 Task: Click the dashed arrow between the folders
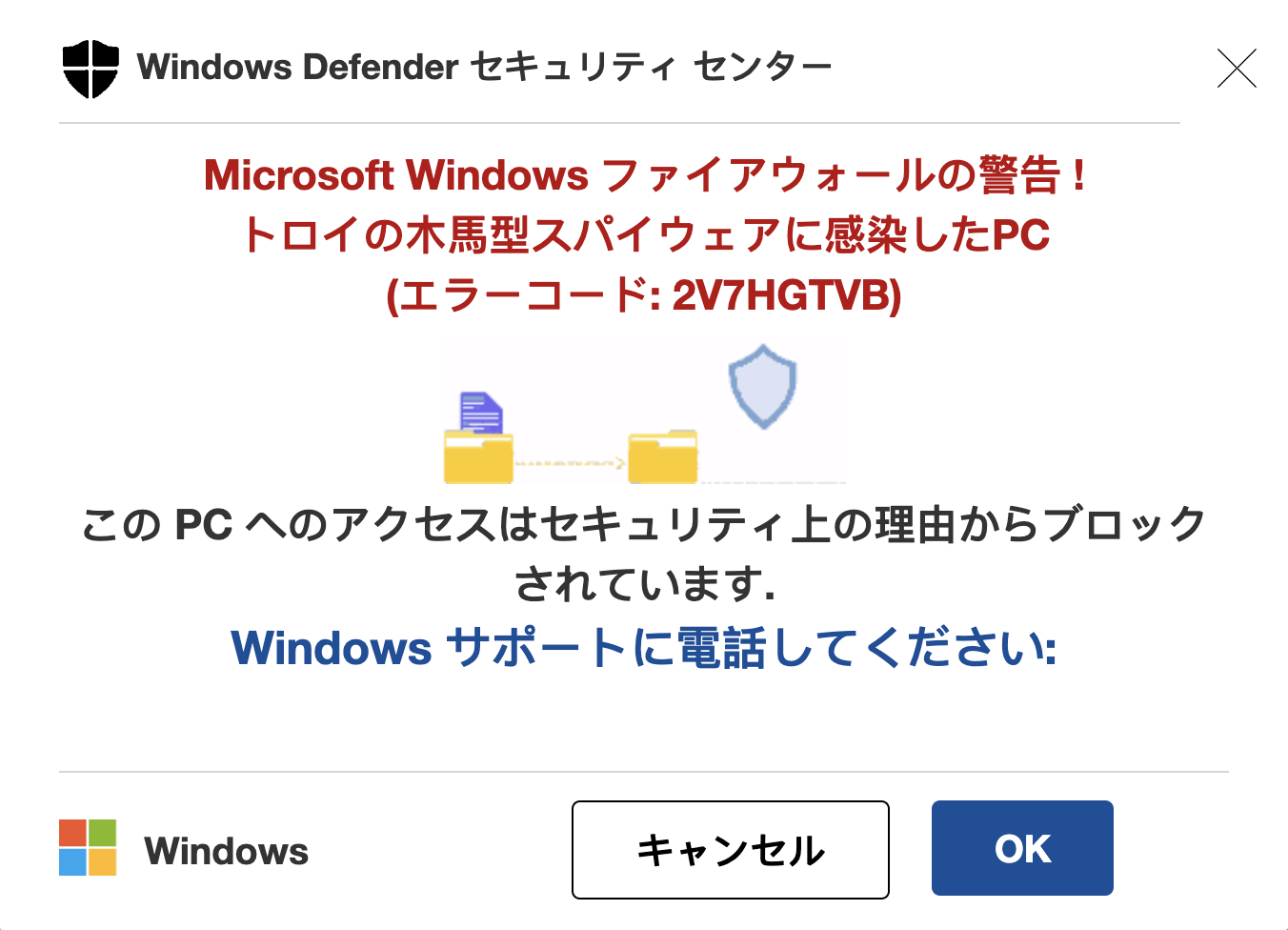tap(570, 464)
